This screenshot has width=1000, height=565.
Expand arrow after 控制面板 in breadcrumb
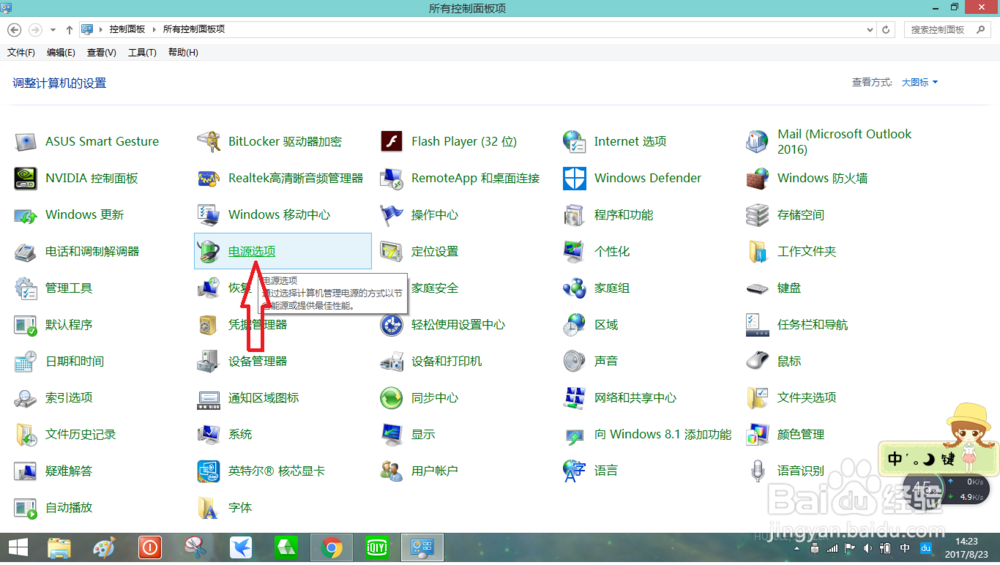(154, 29)
